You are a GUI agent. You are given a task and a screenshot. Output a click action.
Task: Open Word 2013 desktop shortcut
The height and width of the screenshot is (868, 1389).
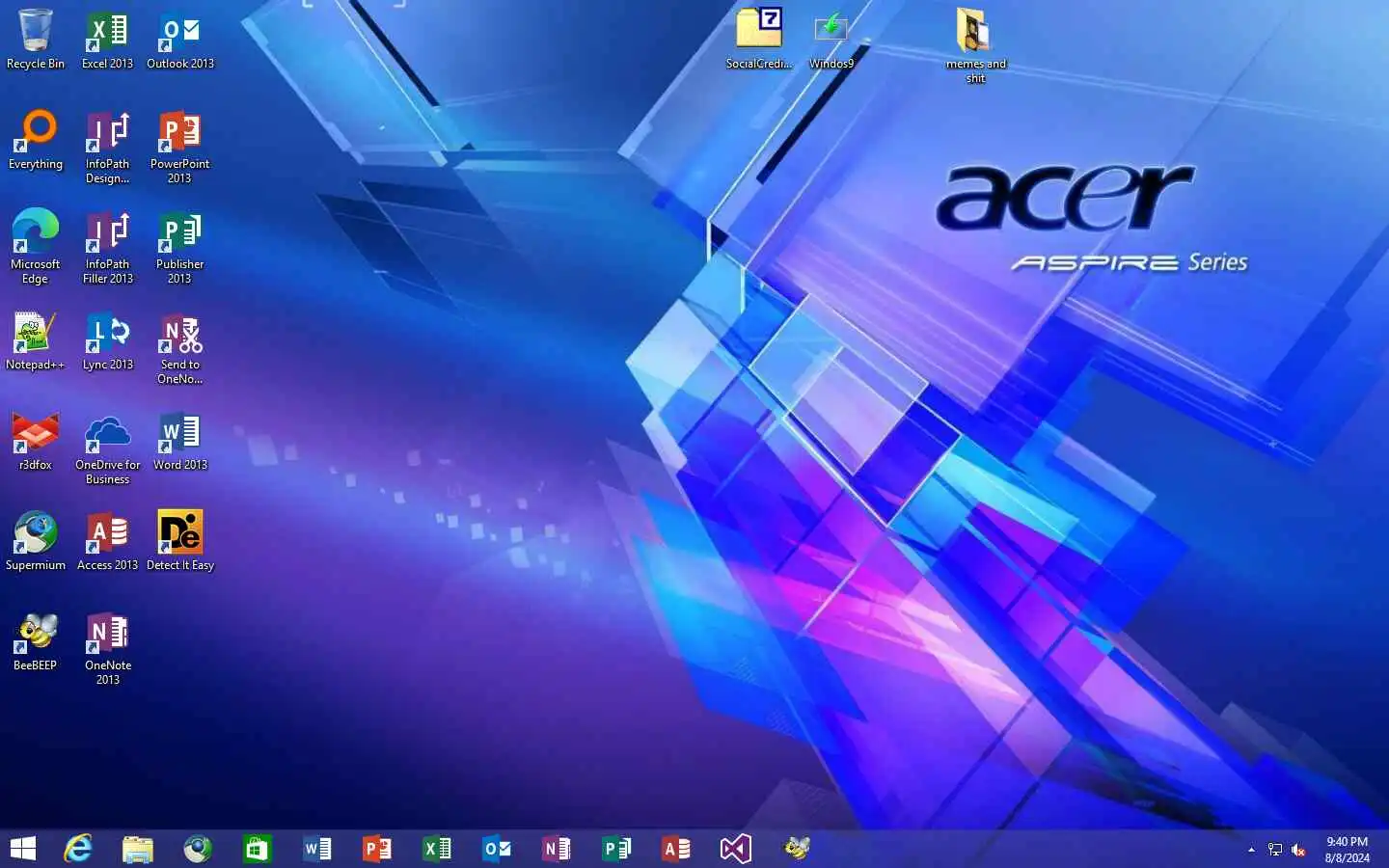coord(180,441)
